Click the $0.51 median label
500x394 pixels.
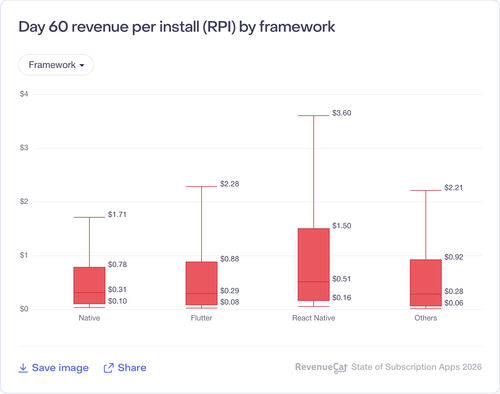[342, 279]
